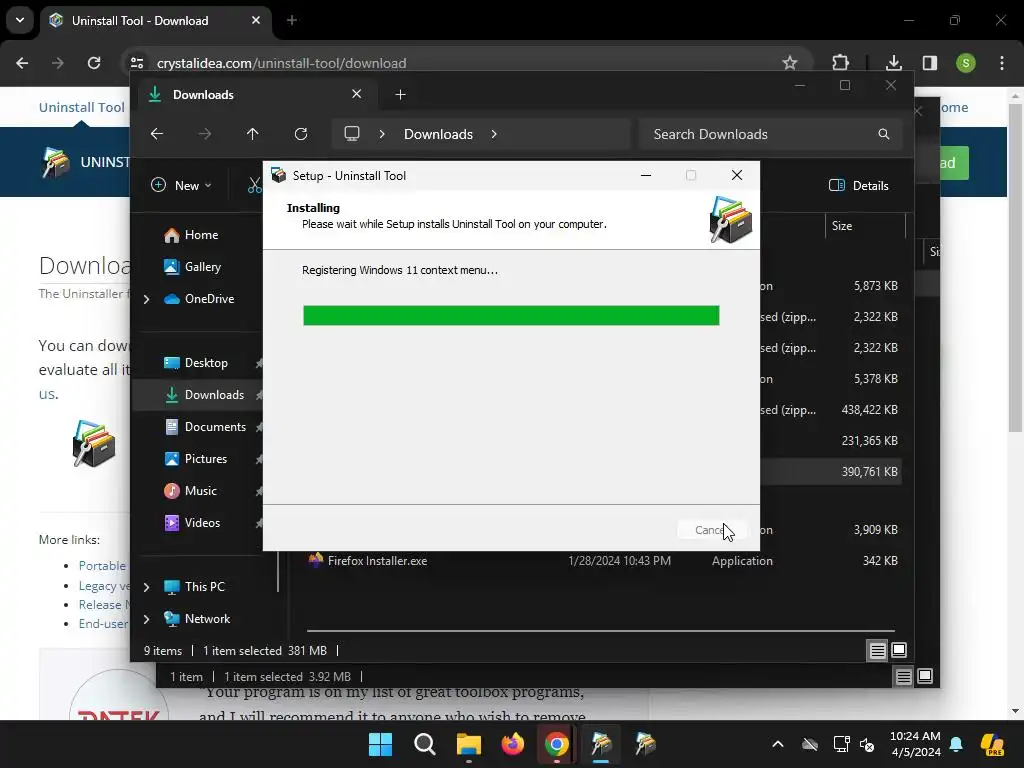Image resolution: width=1024 pixels, height=768 pixels.
Task: Select Network in the navigation pane
Action: 197,618
